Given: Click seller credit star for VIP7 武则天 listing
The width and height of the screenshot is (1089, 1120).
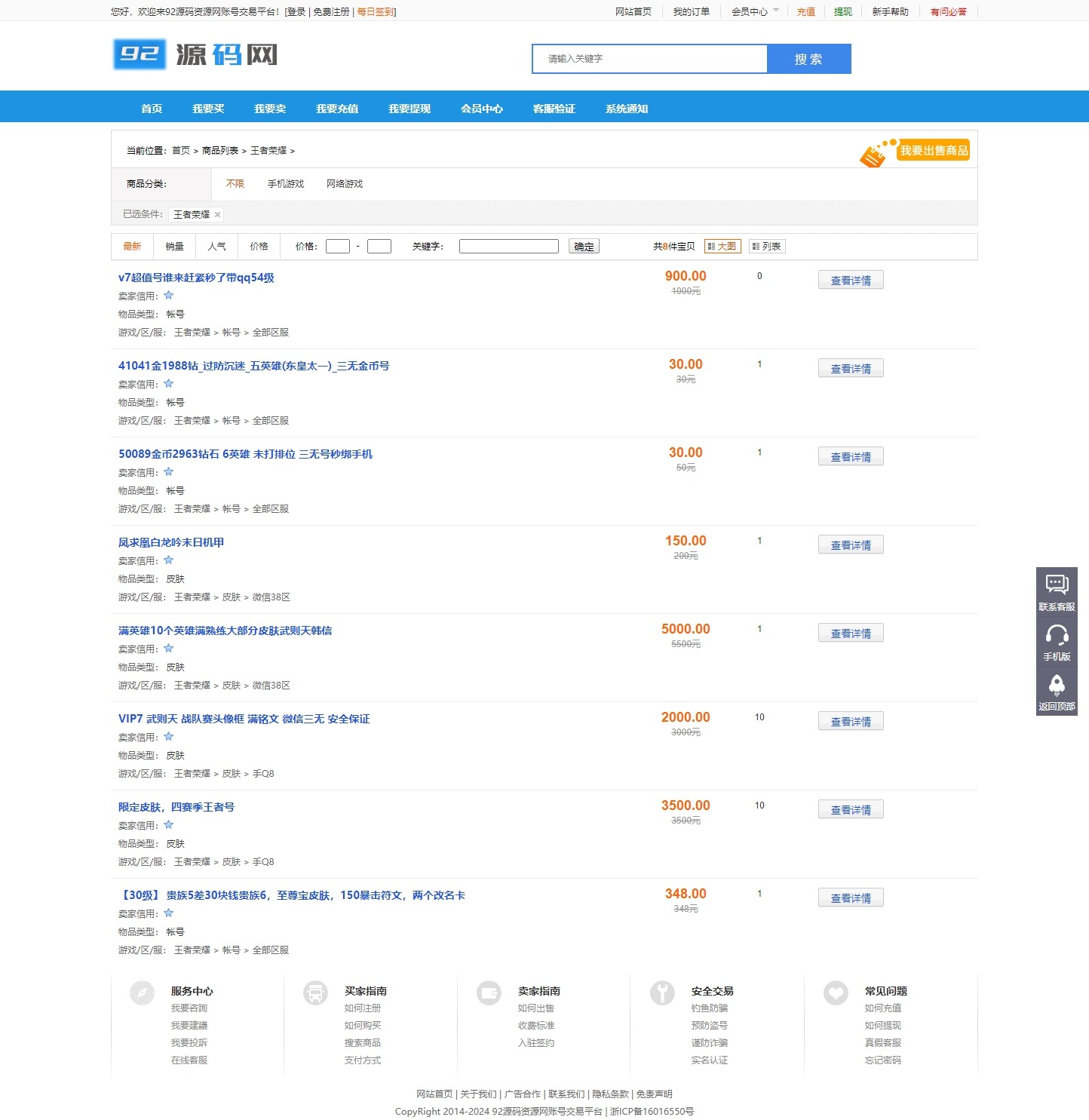Looking at the screenshot, I should [168, 737].
